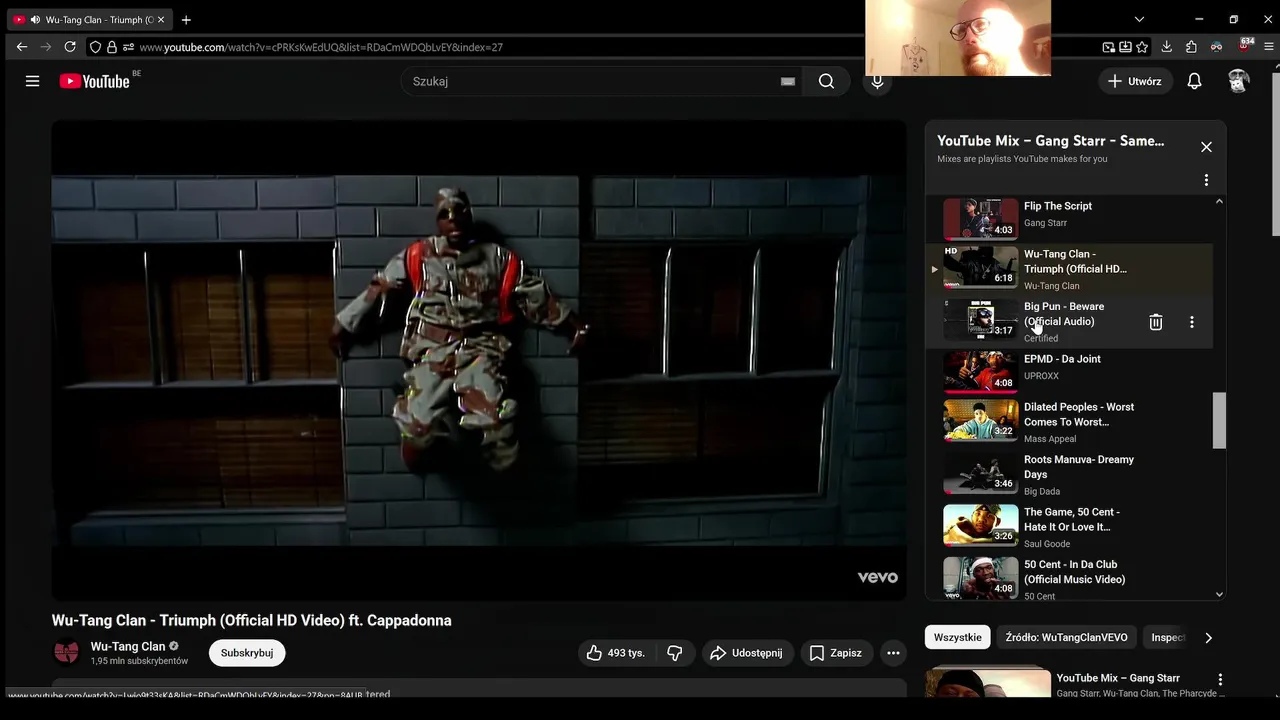Screen dimensions: 1280x720
Task: Click the 1,95 mln subskrybentów text
Action: [139, 661]
